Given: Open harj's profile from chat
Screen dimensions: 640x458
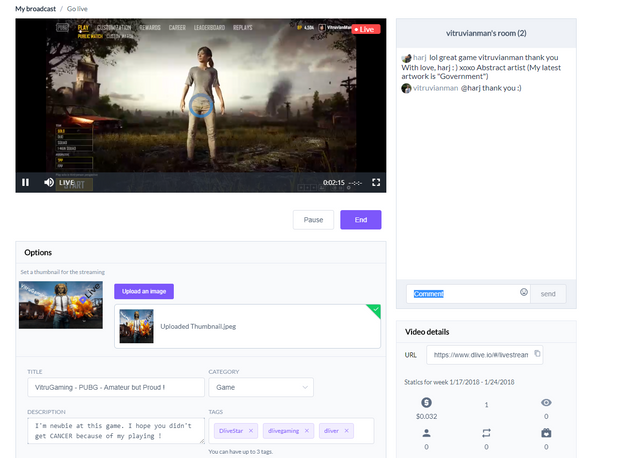Looking at the screenshot, I should point(420,58).
